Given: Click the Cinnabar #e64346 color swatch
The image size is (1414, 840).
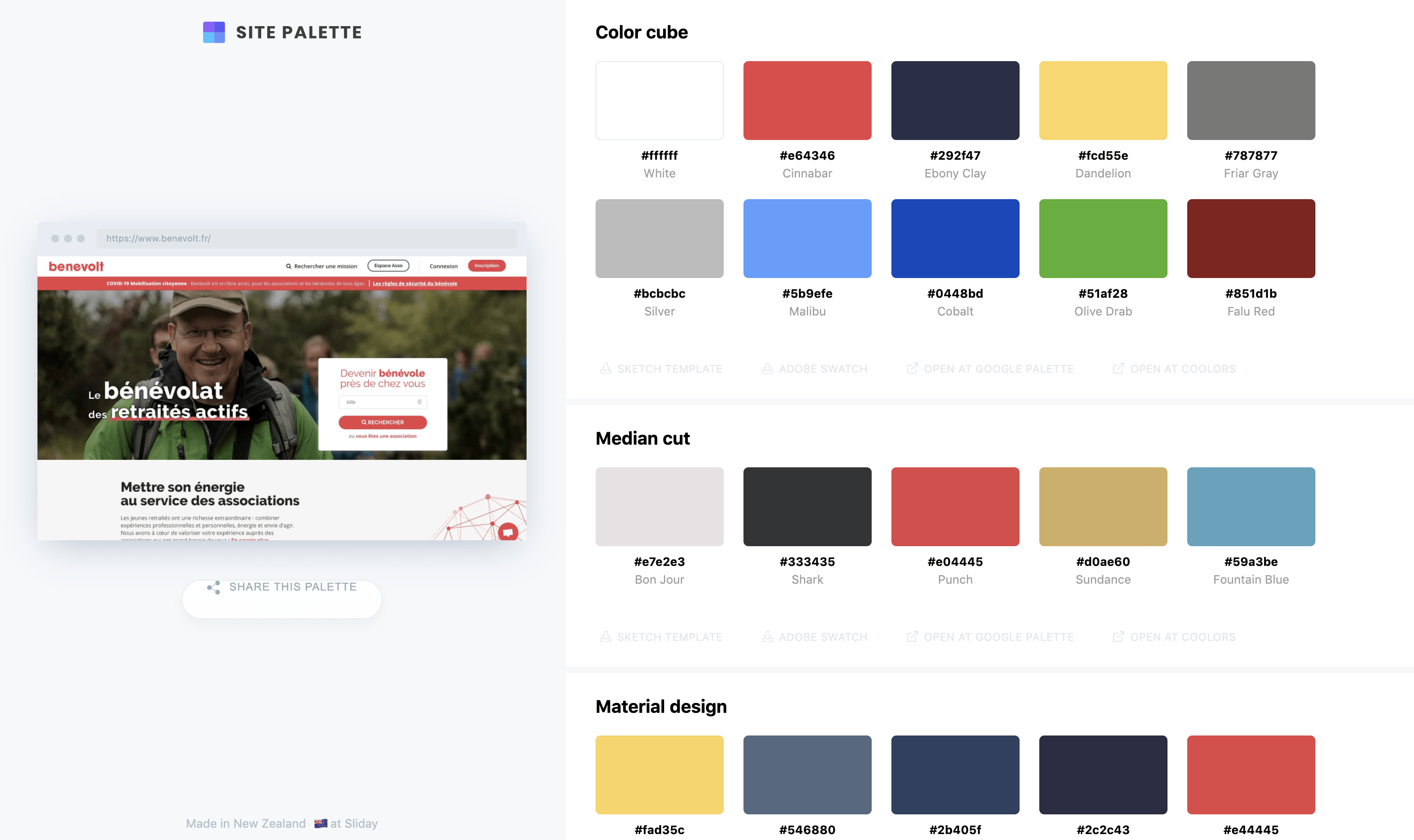Looking at the screenshot, I should 807,100.
